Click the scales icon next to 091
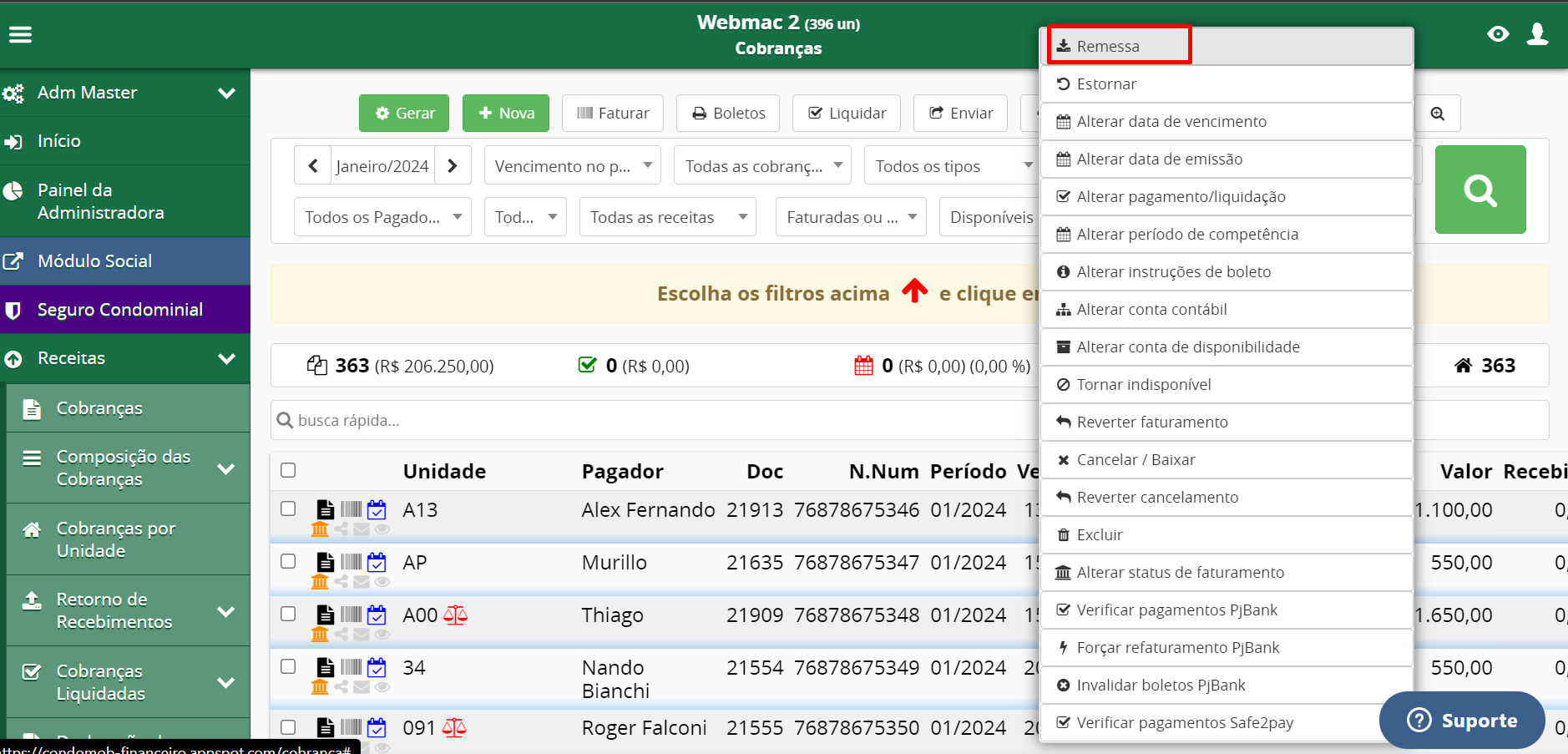 pyautogui.click(x=454, y=728)
